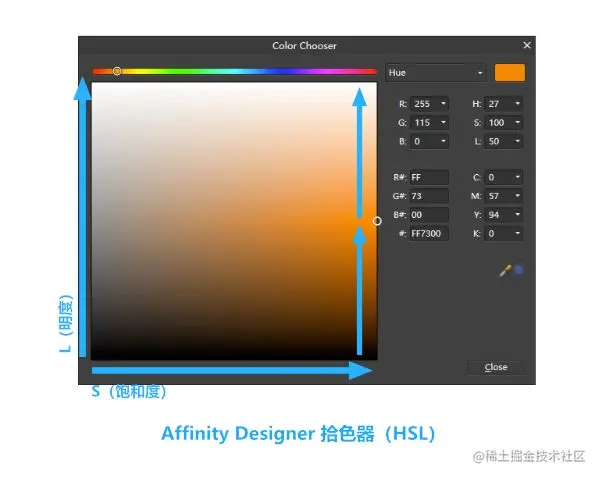Expand the M value dropdown arrow
600x478 pixels.
coord(517,196)
